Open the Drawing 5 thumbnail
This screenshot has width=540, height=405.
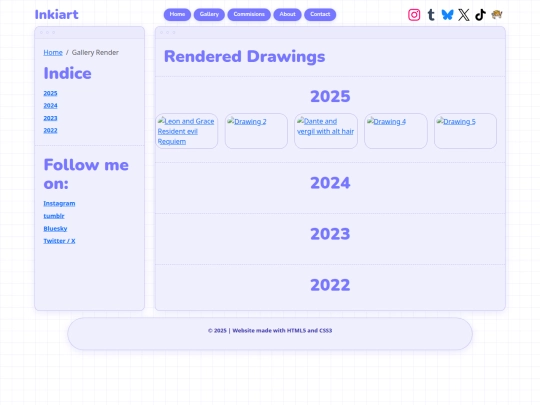(465, 131)
